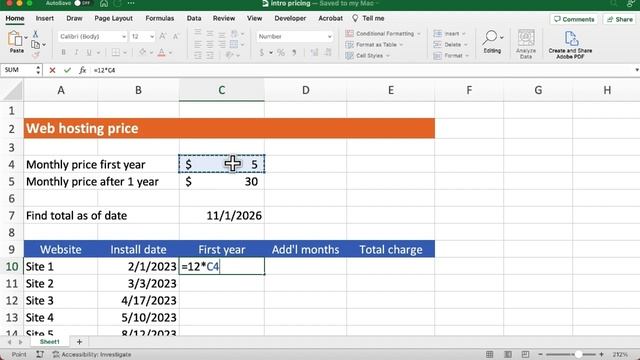Click the red Font Color letter A
This screenshot has height=360, width=640.
pos(162,52)
